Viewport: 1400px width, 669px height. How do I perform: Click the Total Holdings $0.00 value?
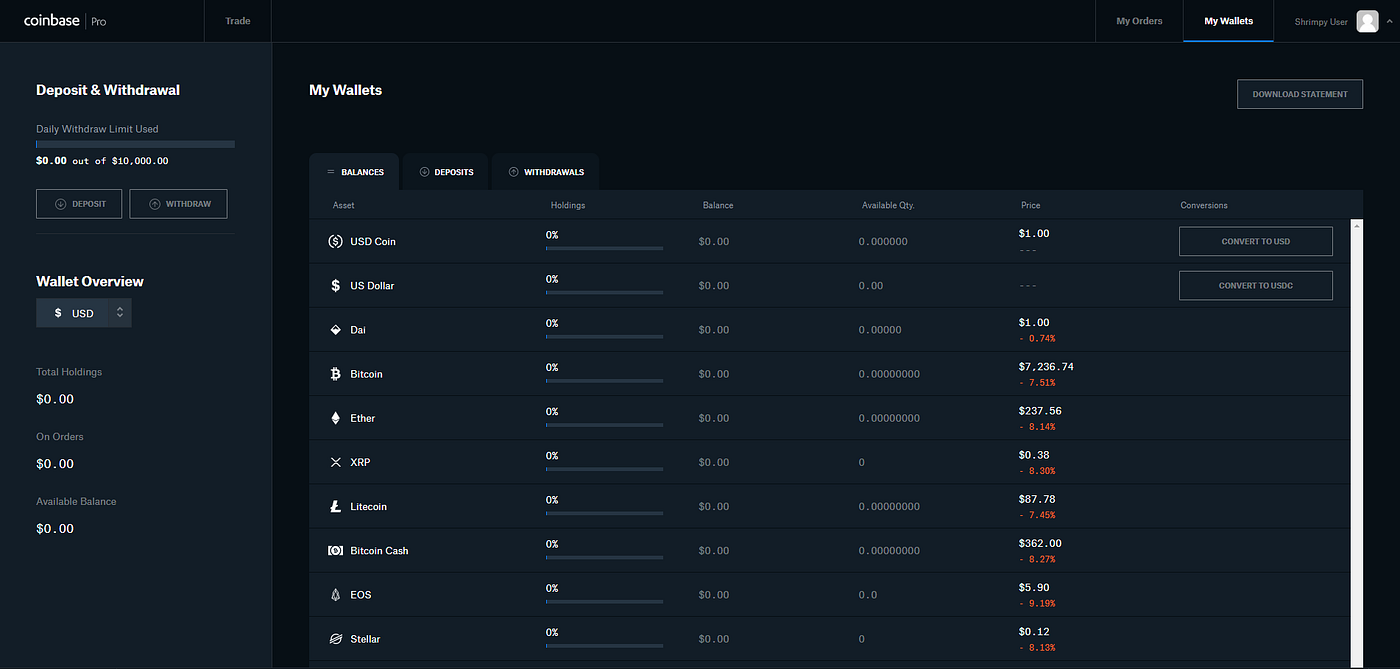coord(55,399)
